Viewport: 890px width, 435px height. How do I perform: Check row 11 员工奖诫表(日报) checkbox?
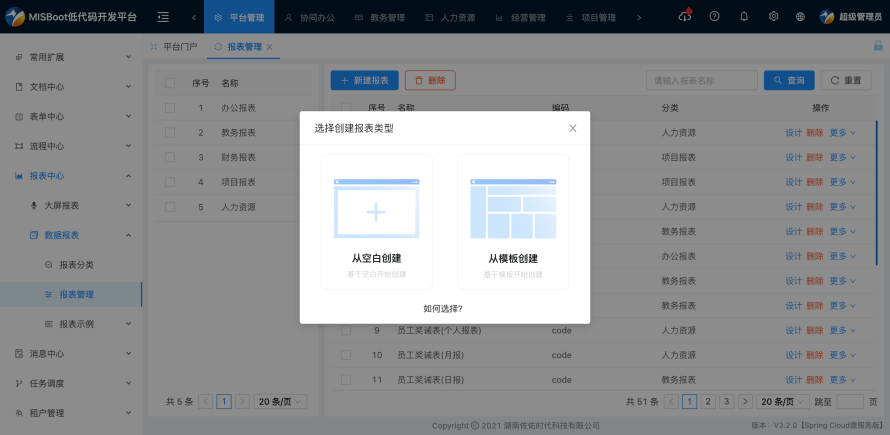point(346,379)
